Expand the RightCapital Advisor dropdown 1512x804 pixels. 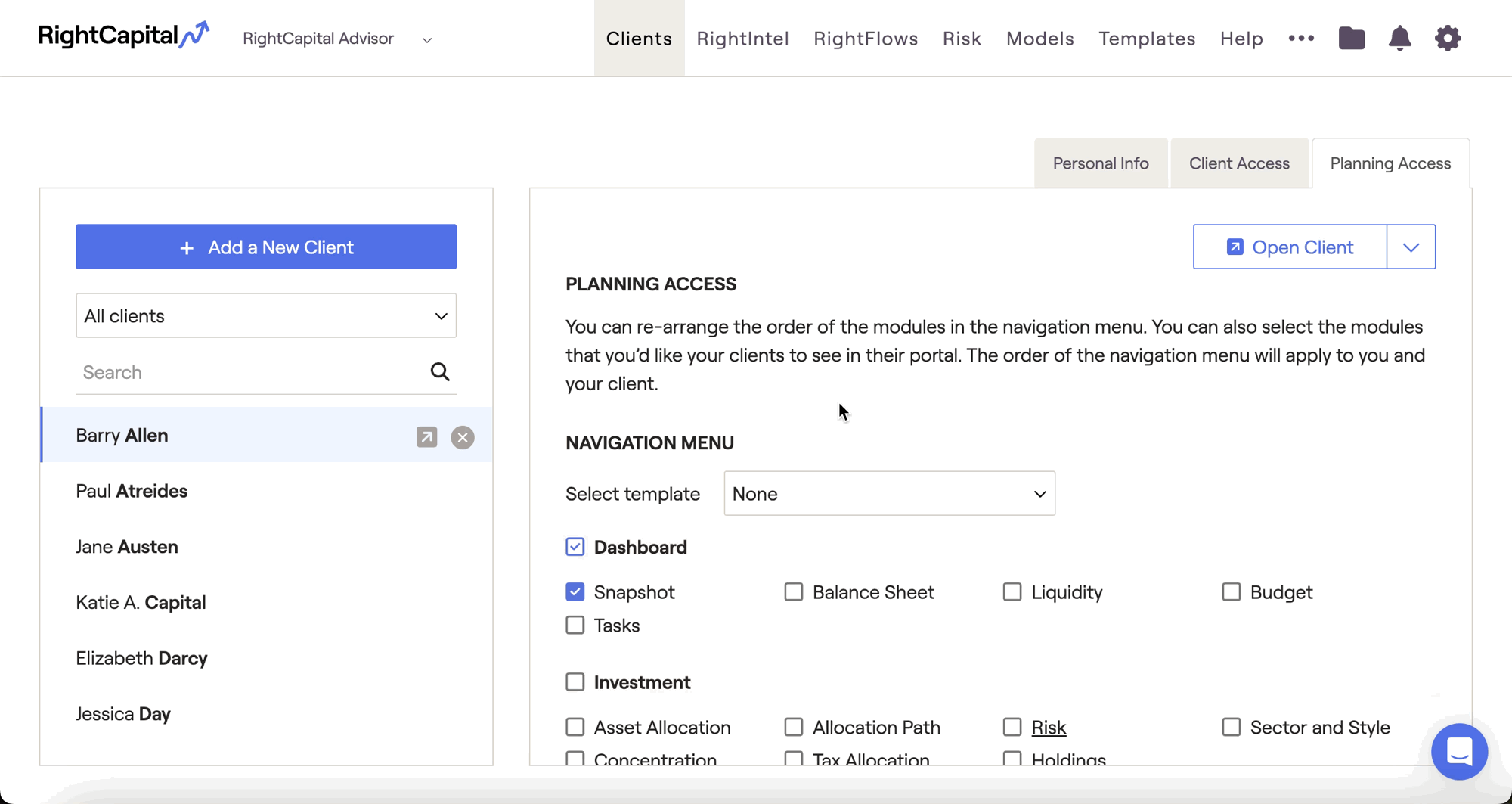(x=337, y=39)
